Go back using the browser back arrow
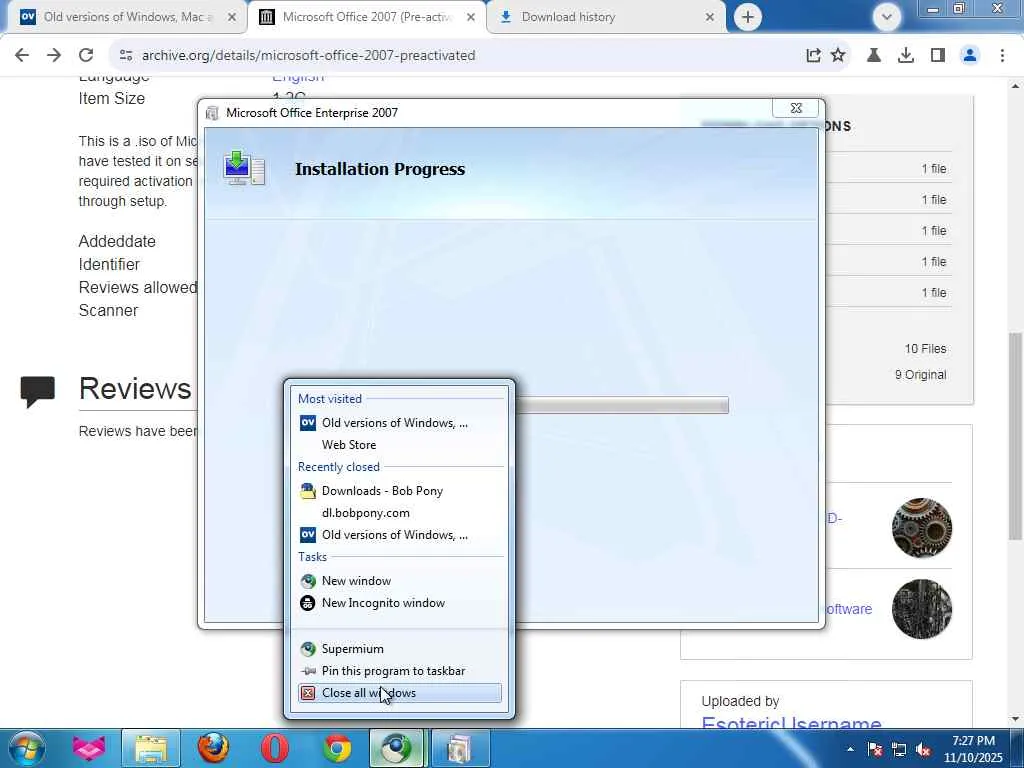 point(22,56)
